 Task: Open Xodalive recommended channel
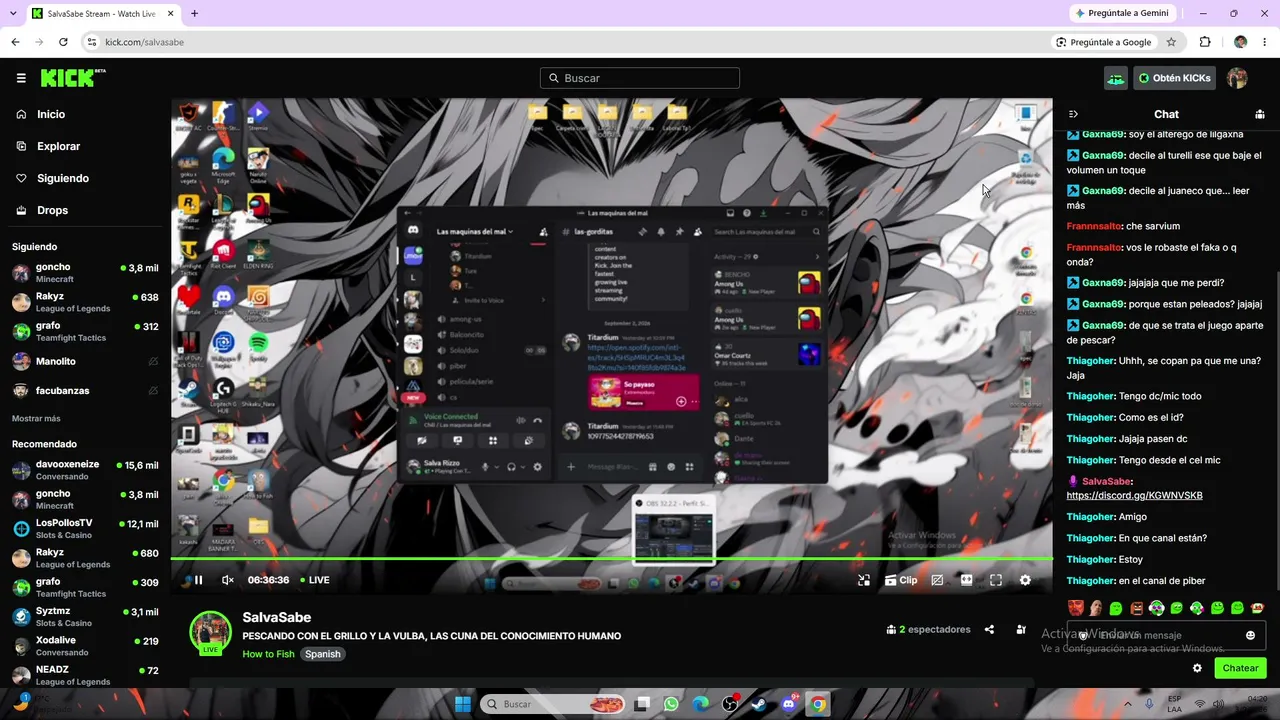tap(85, 646)
